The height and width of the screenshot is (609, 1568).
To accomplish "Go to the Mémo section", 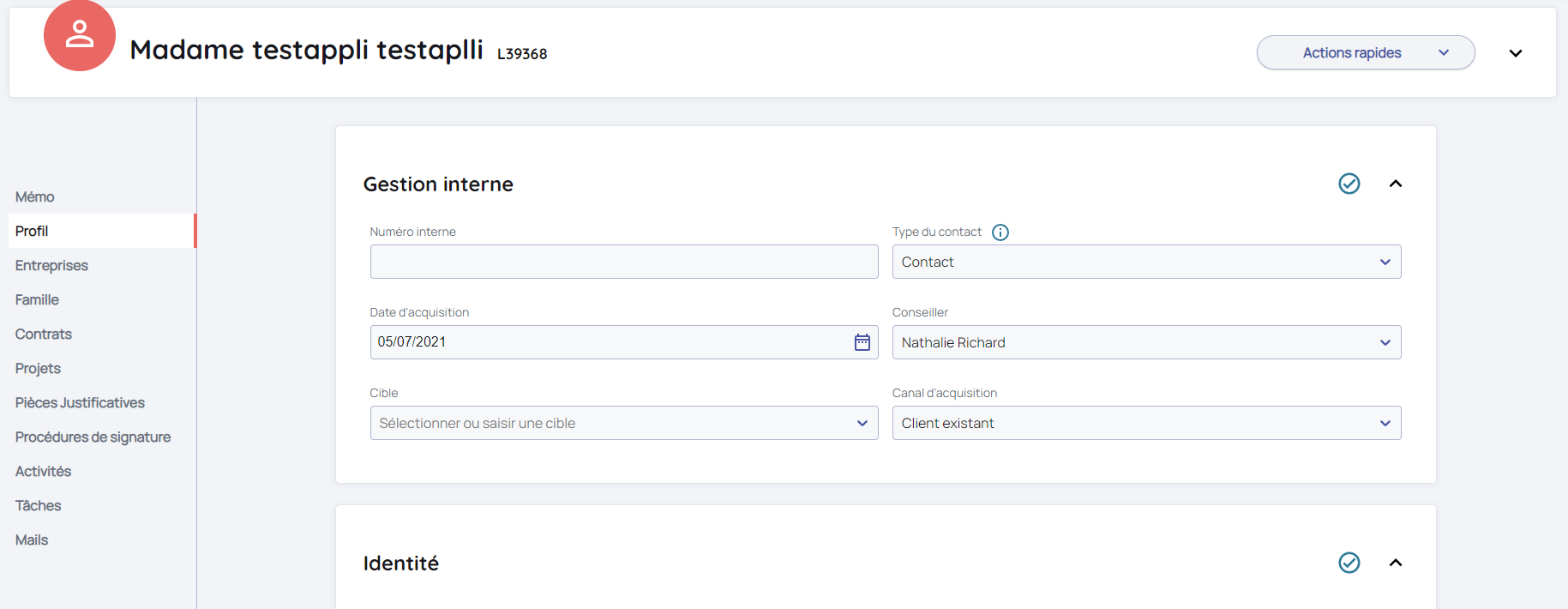I will point(35,197).
